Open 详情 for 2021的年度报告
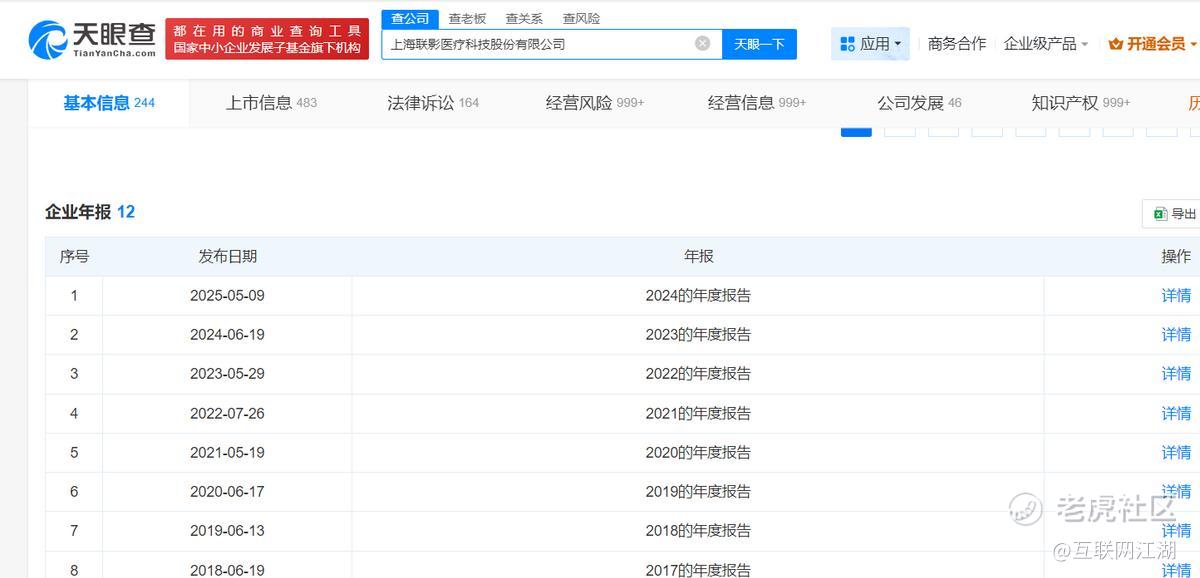The height and width of the screenshot is (578, 1200). [x=1176, y=413]
